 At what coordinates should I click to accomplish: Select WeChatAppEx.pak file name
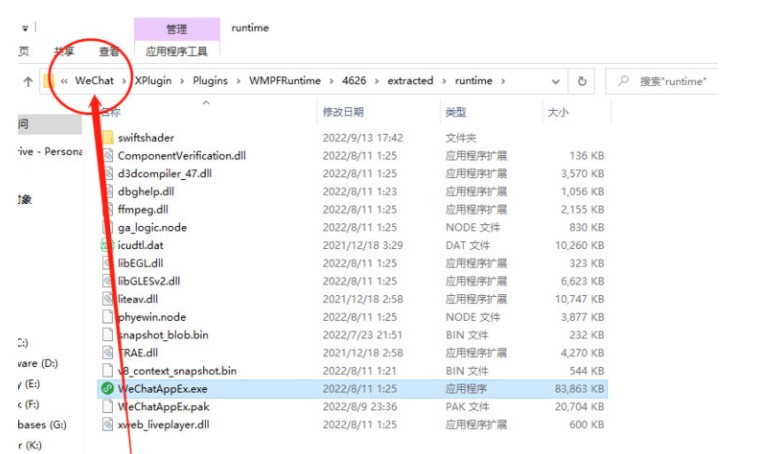click(163, 407)
